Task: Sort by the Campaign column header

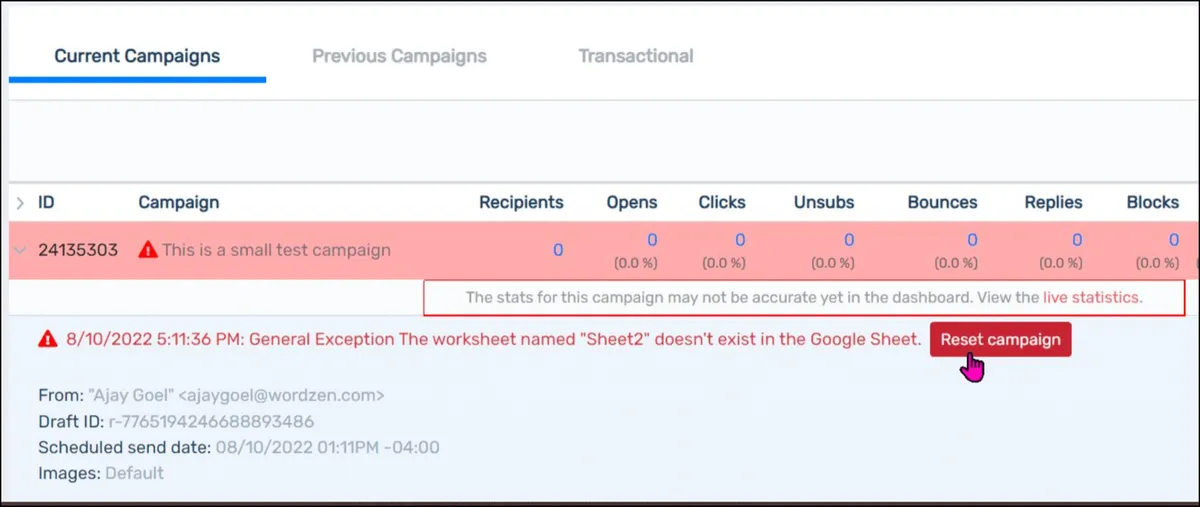Action: point(179,202)
